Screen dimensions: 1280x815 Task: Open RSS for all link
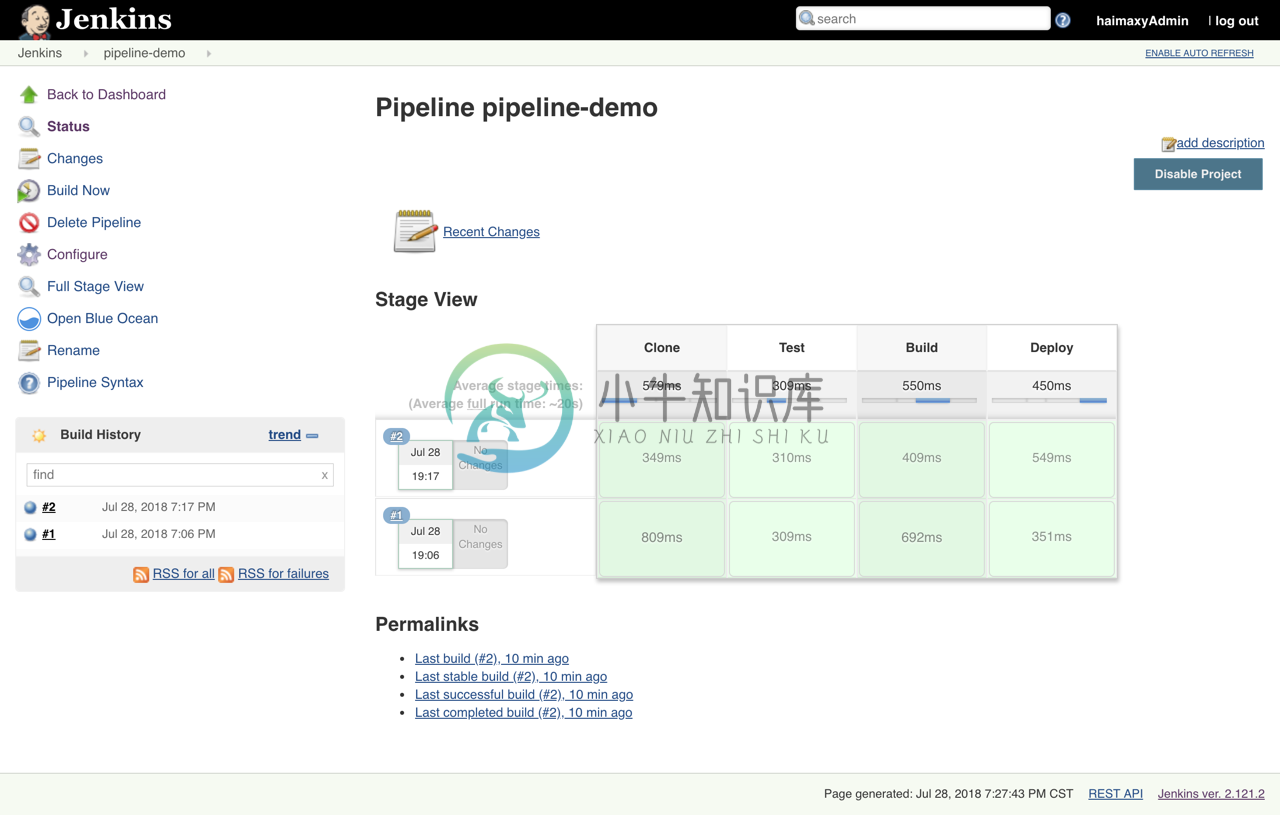(x=183, y=574)
